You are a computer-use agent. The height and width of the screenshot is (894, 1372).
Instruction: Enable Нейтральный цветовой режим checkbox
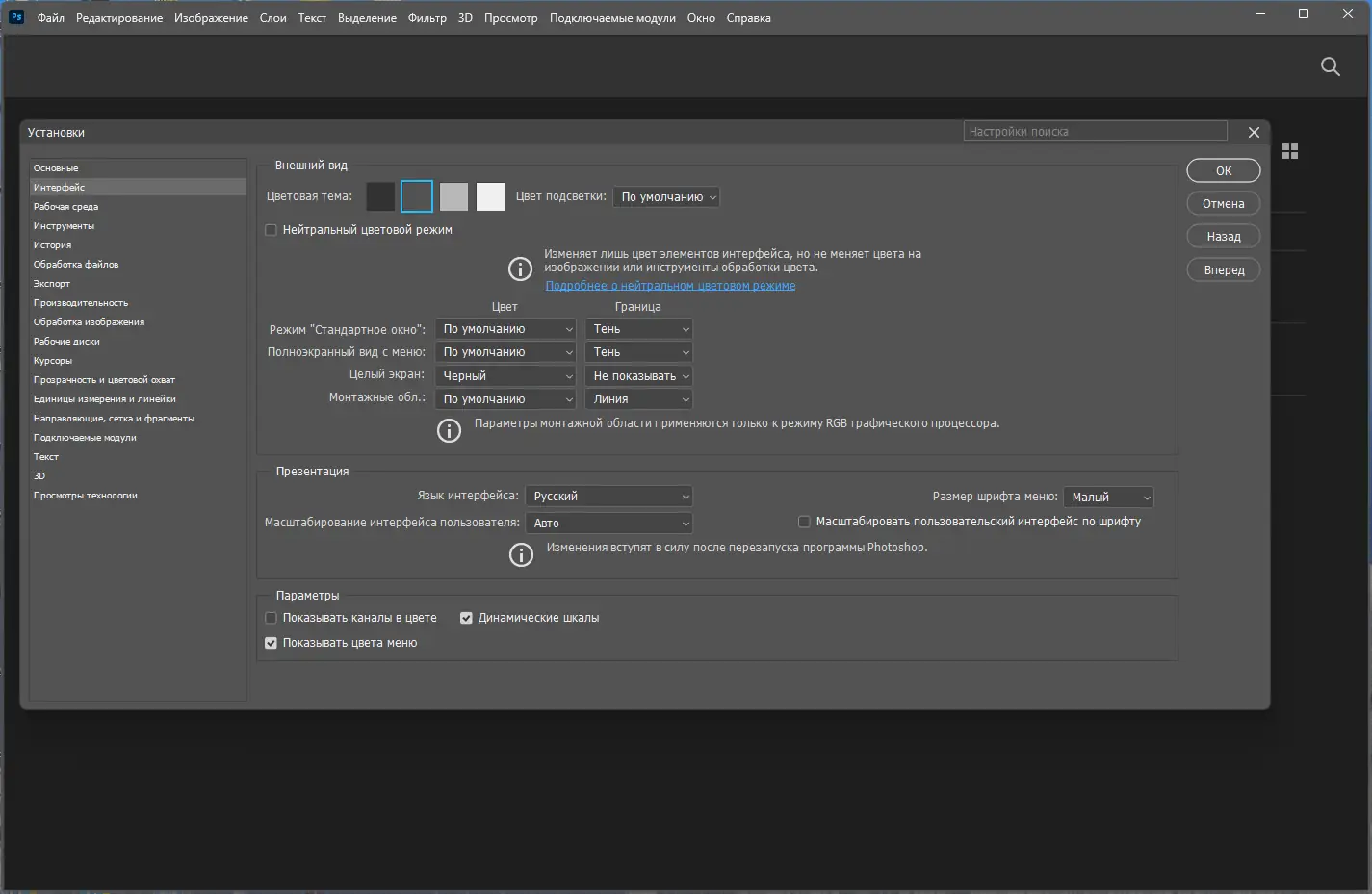[271, 230]
